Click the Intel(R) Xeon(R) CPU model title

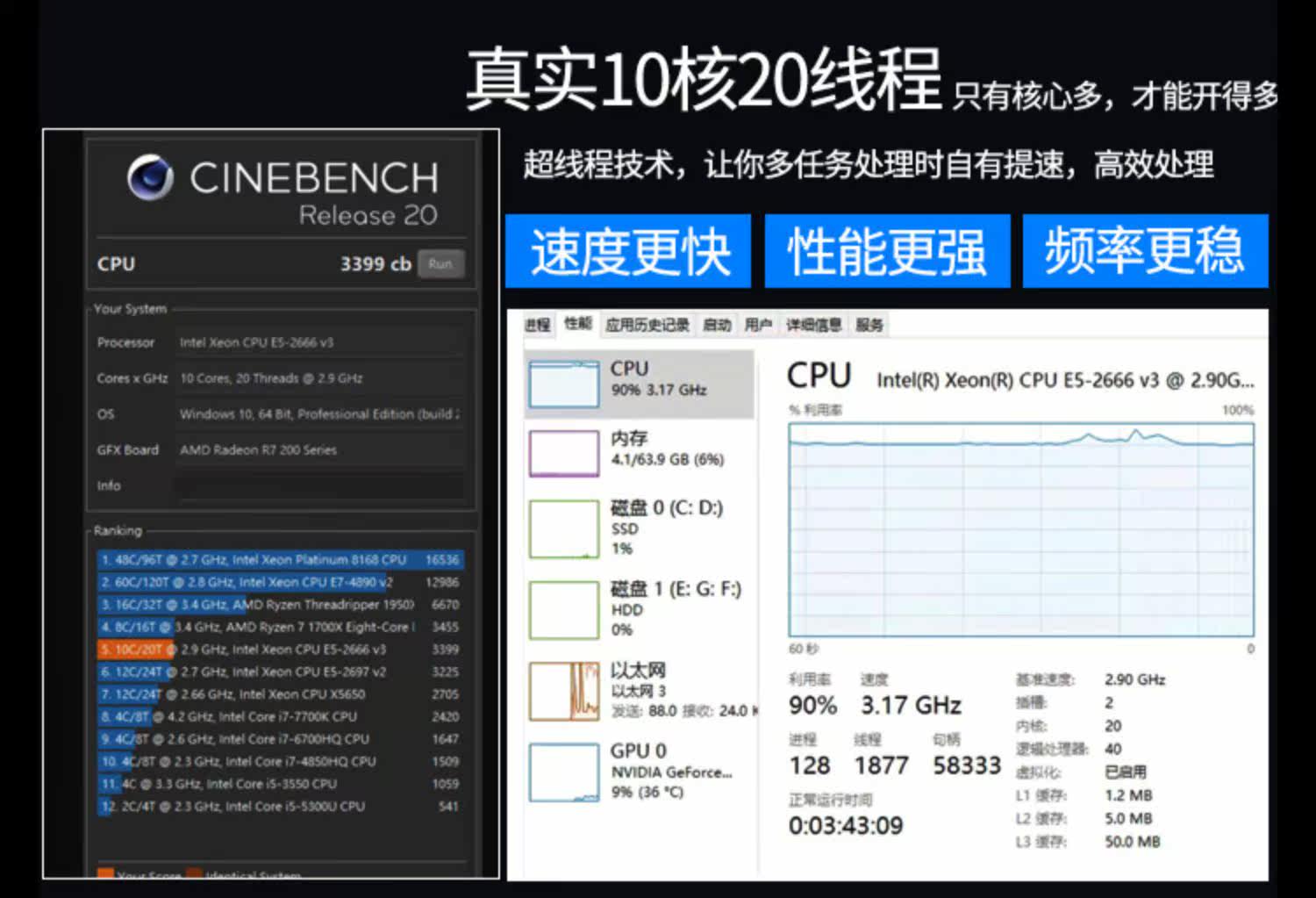[1066, 380]
